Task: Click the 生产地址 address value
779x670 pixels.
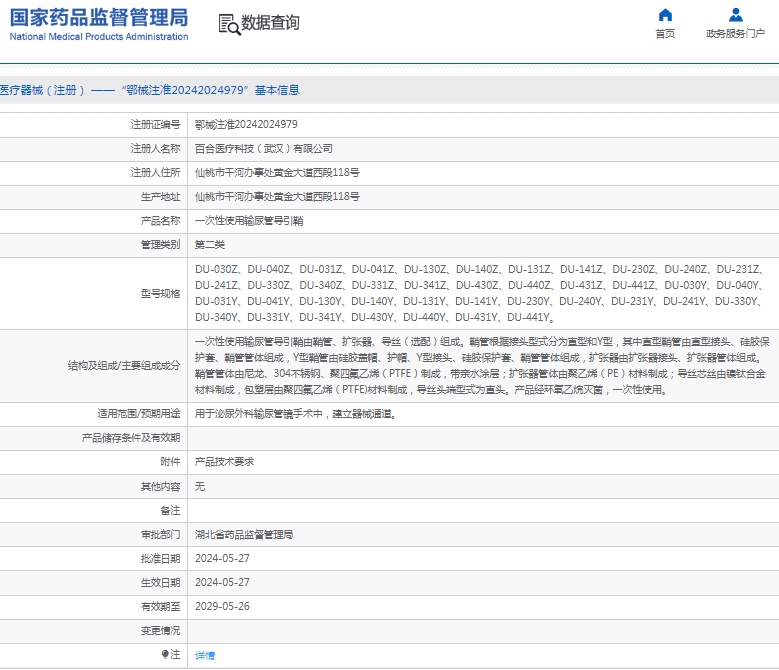Action: coord(277,197)
